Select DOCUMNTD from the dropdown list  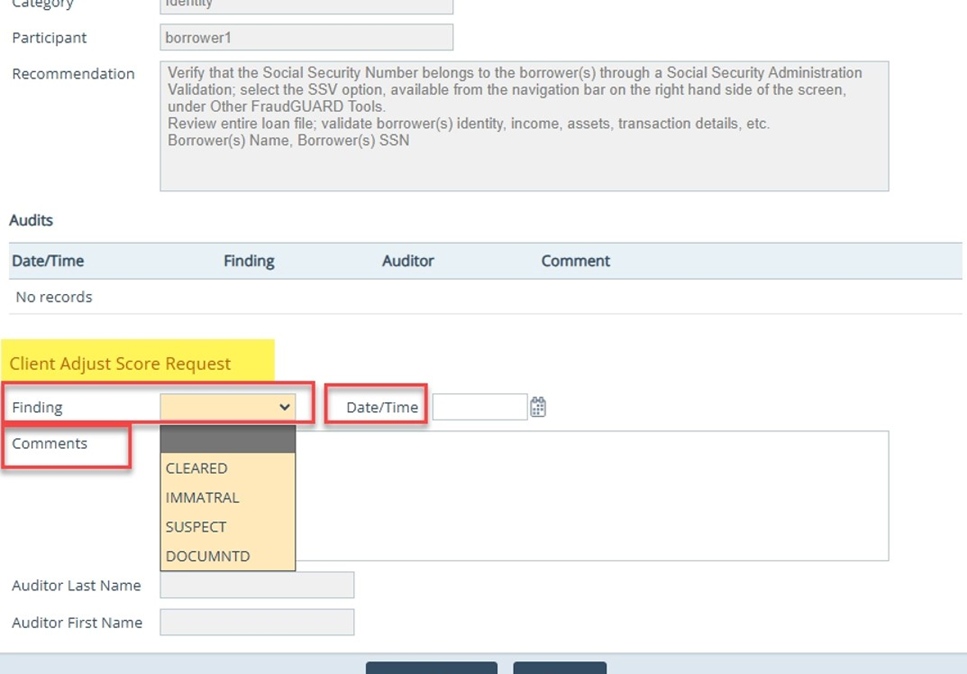tap(208, 556)
